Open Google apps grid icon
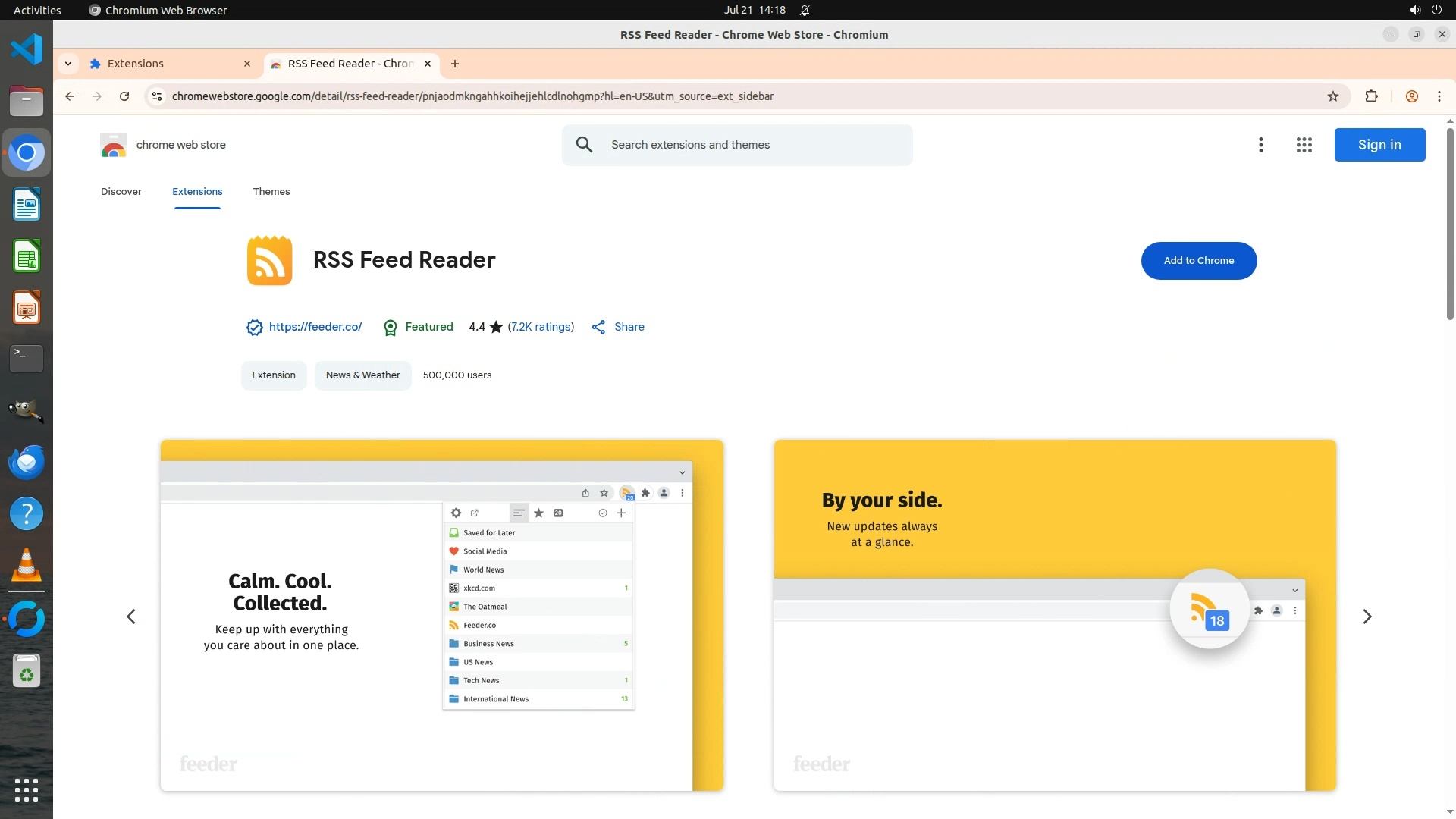Screen dimensions: 1456x819 tap(1304, 145)
